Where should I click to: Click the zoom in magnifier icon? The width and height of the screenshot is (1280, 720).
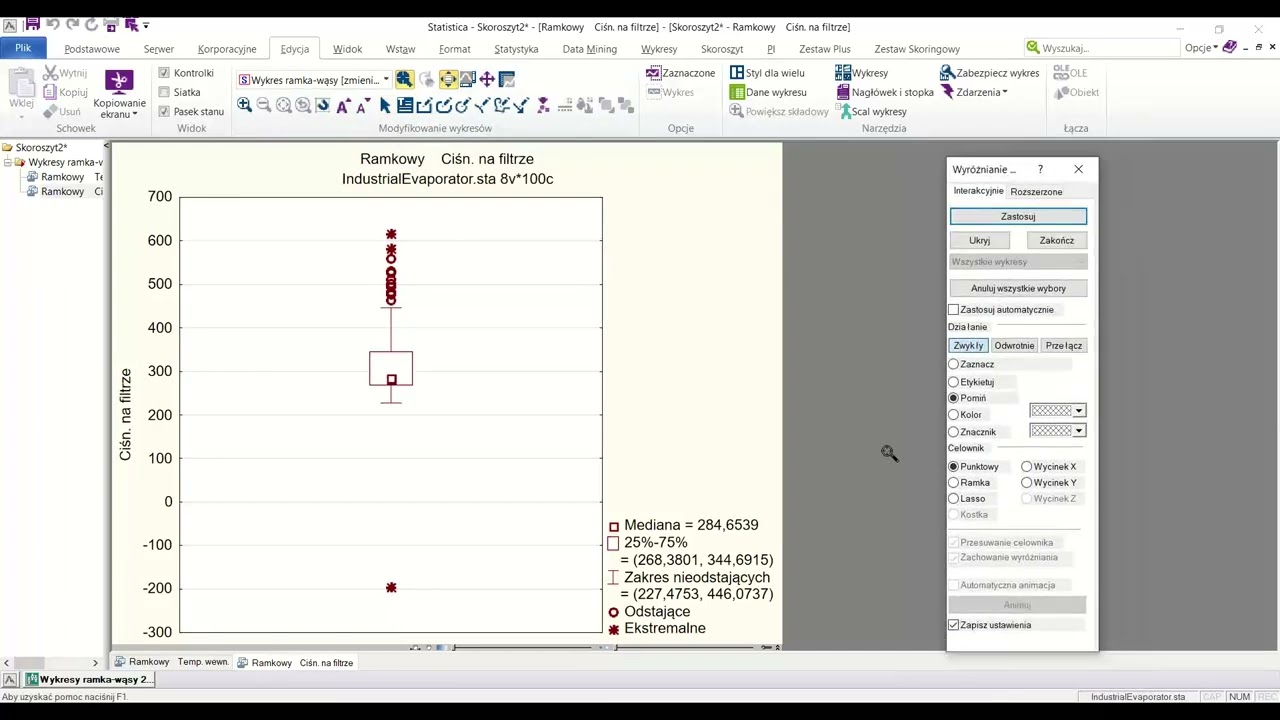pyautogui.click(x=244, y=105)
